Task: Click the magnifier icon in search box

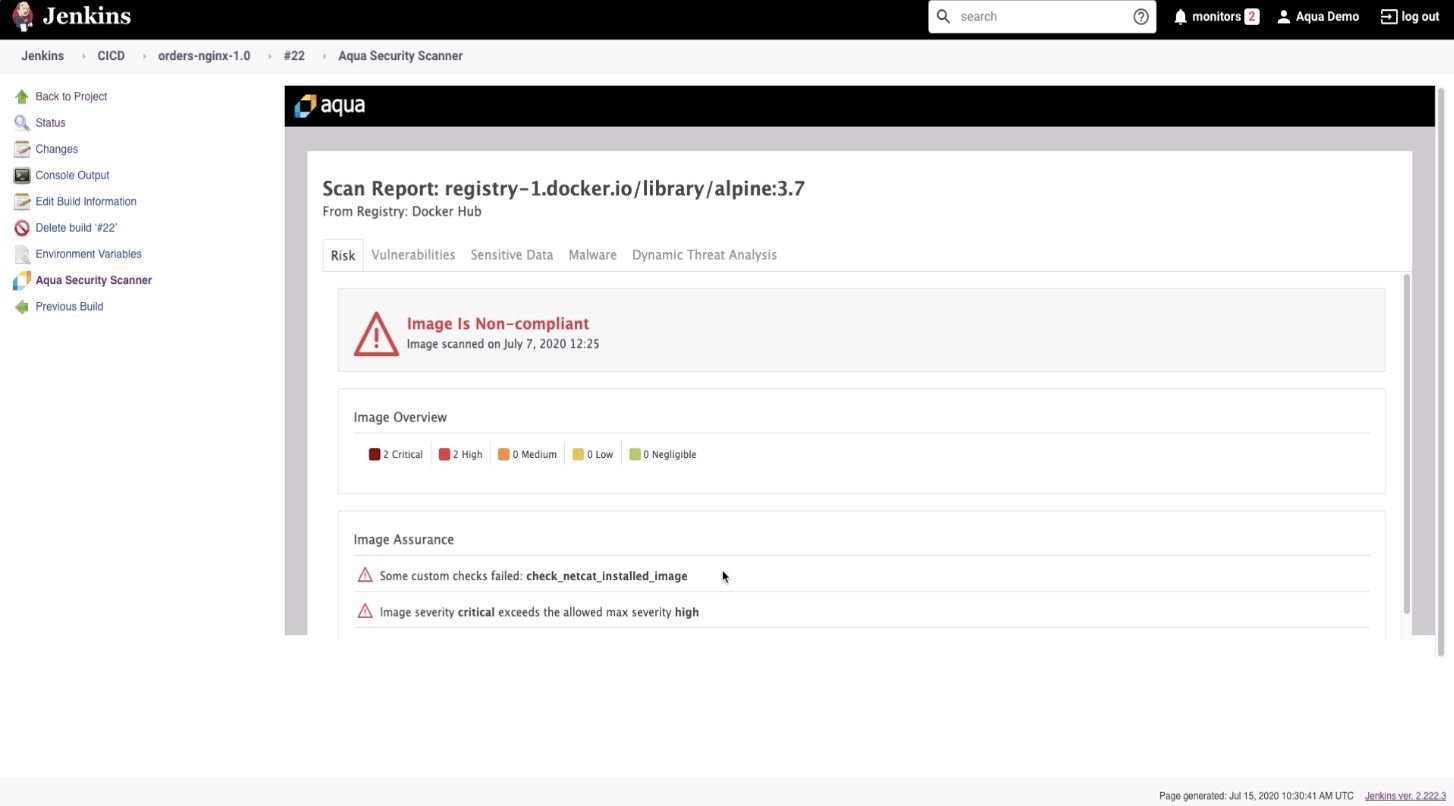Action: [943, 17]
